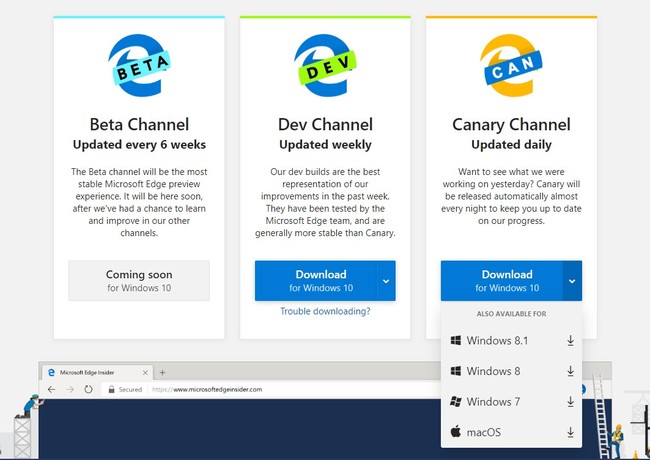Close the Microsoft Edge Insider tab

pos(145,373)
